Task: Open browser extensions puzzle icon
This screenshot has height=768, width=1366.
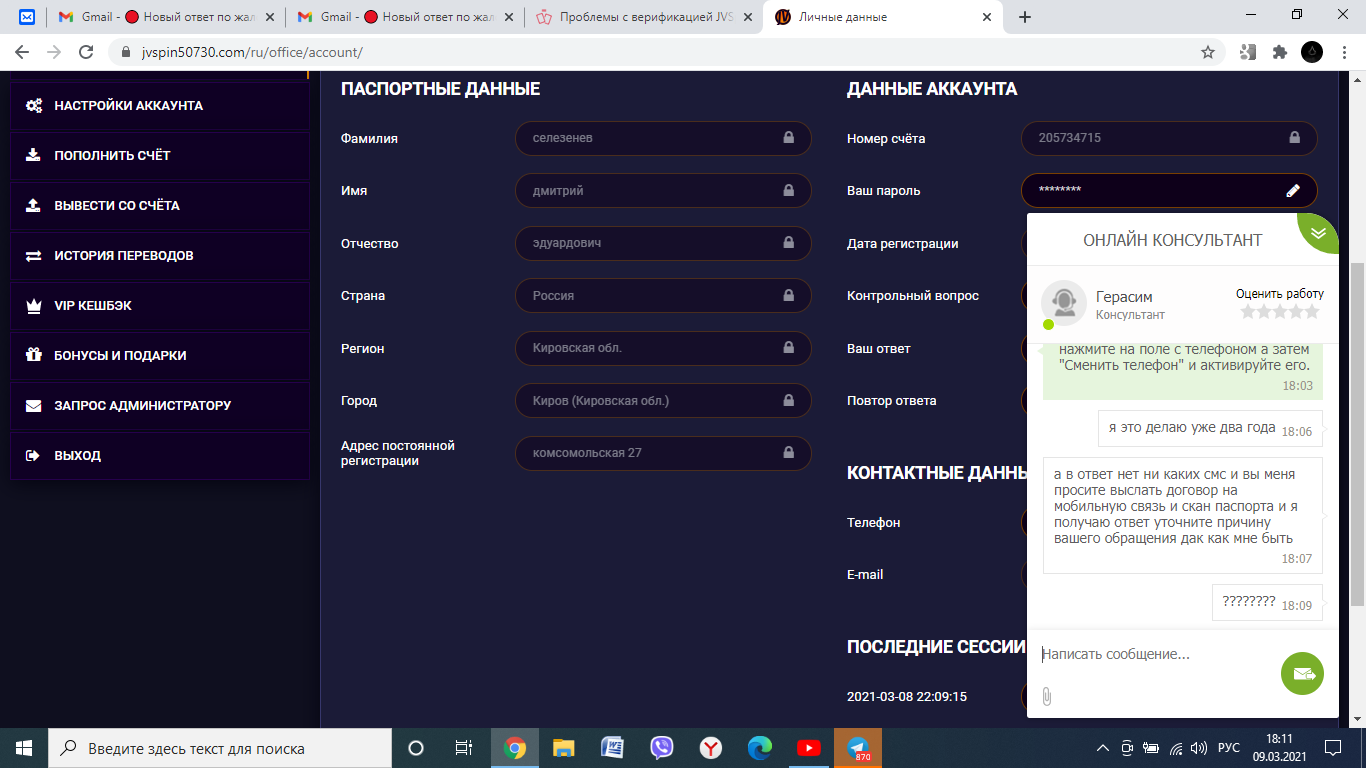Action: tap(1279, 52)
